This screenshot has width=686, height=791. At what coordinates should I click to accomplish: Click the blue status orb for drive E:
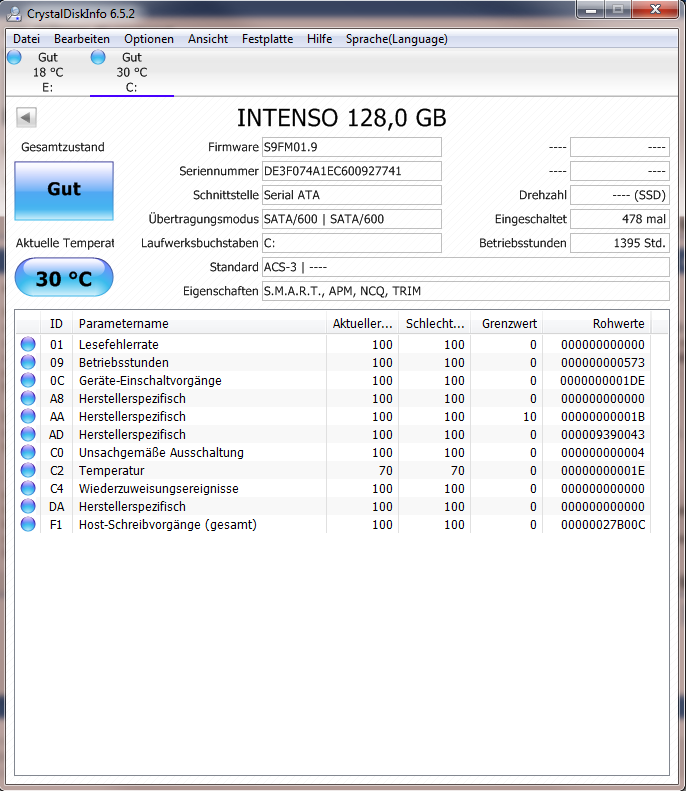pyautogui.click(x=14, y=57)
